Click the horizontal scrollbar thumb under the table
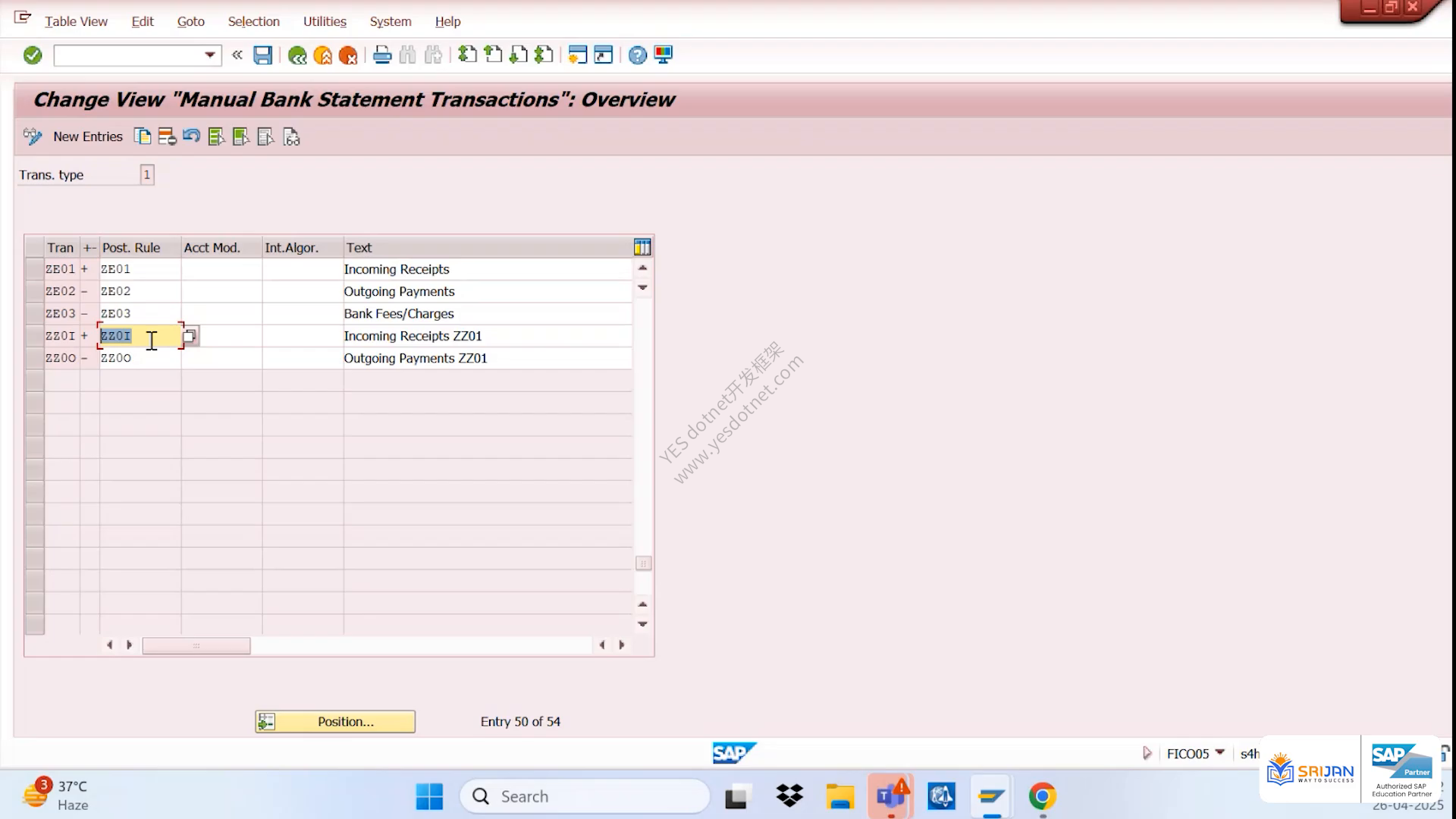 196,645
